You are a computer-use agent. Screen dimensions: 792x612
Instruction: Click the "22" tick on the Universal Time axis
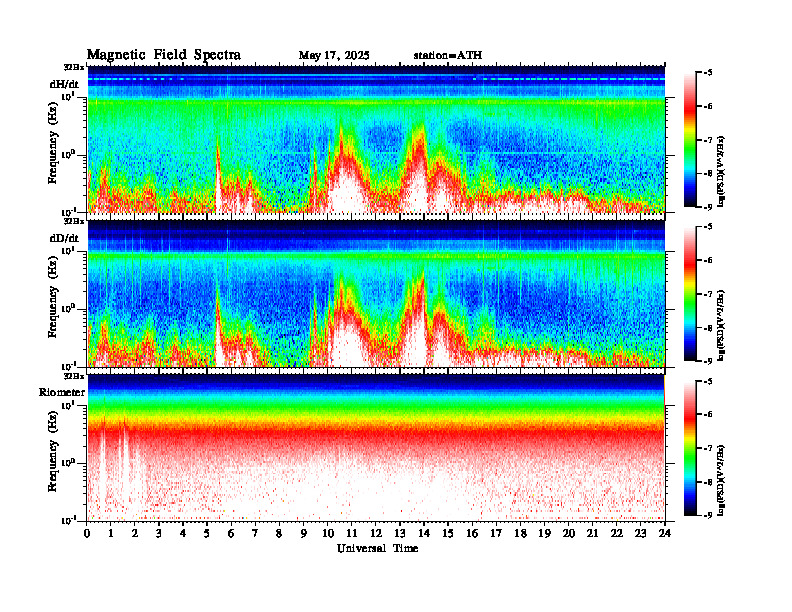[616, 534]
